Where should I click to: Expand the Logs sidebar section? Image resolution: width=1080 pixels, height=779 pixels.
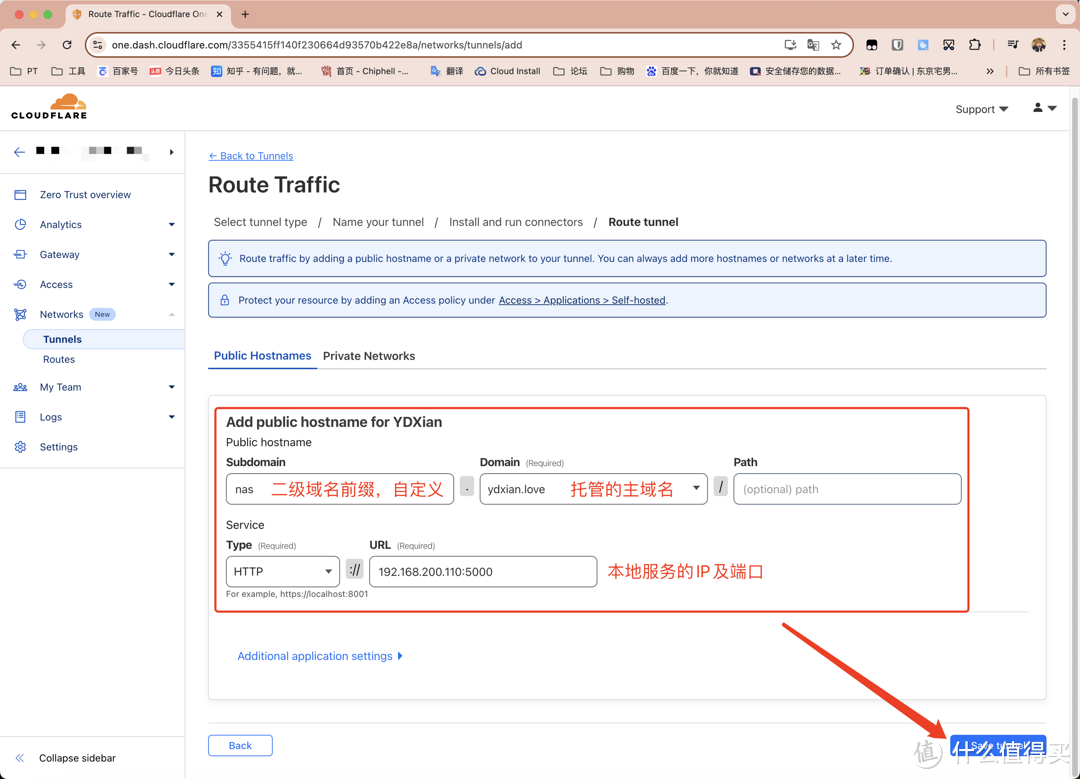click(x=172, y=417)
